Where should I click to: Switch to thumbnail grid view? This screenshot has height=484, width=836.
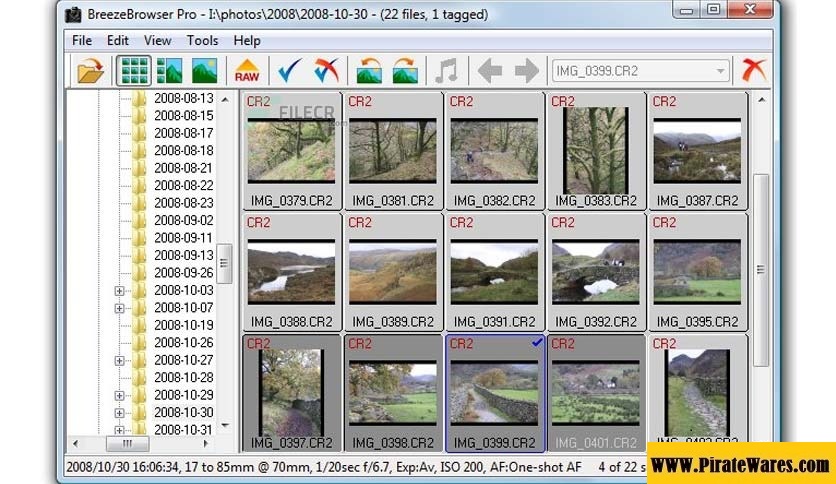134,71
